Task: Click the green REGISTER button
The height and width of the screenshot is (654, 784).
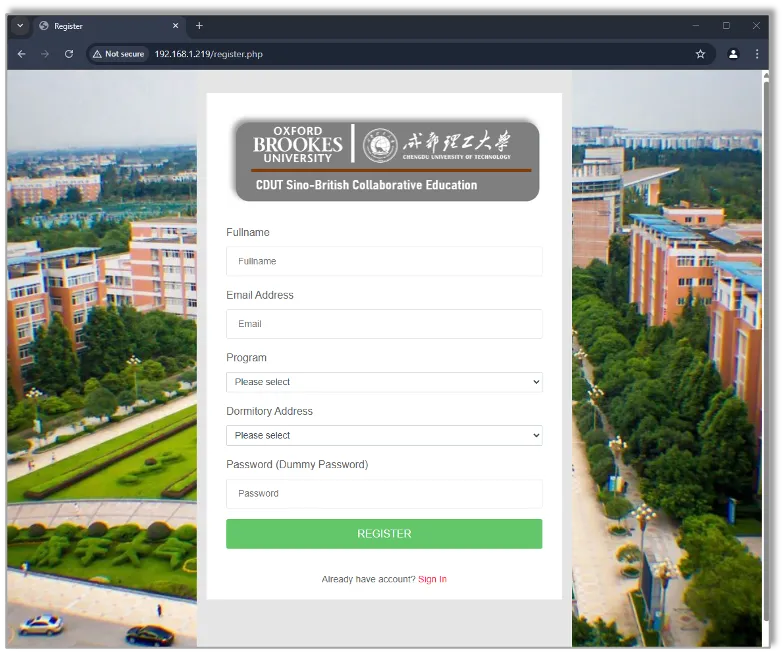Action: pos(384,534)
